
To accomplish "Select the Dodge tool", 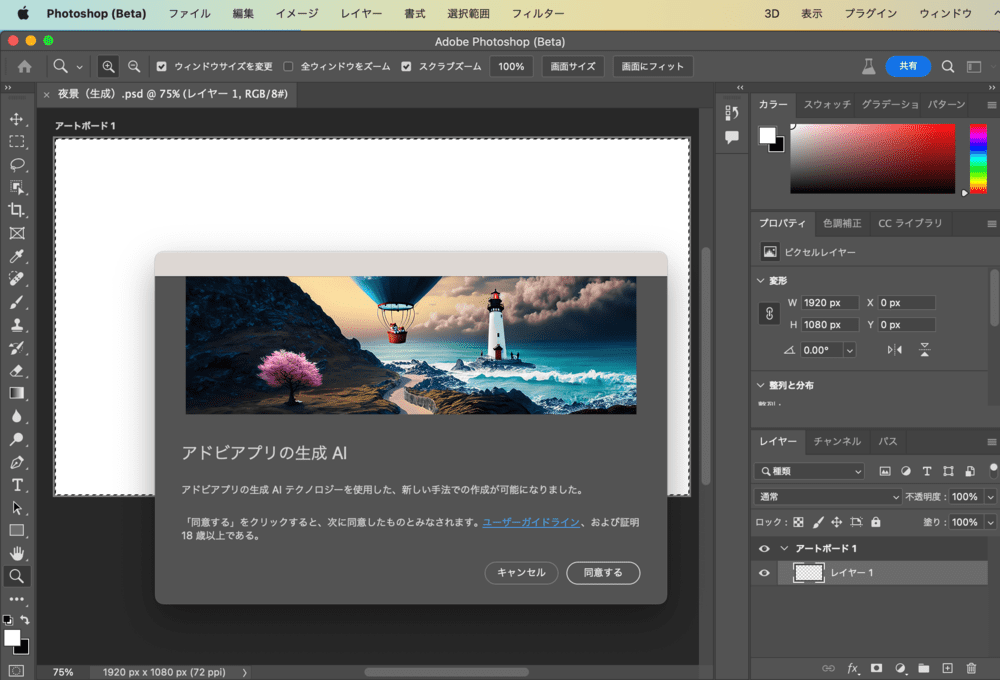I will 17,440.
